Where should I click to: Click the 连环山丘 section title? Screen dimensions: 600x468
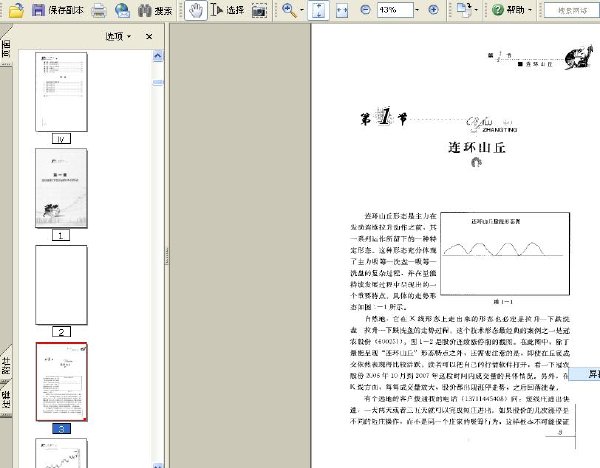tap(476, 147)
